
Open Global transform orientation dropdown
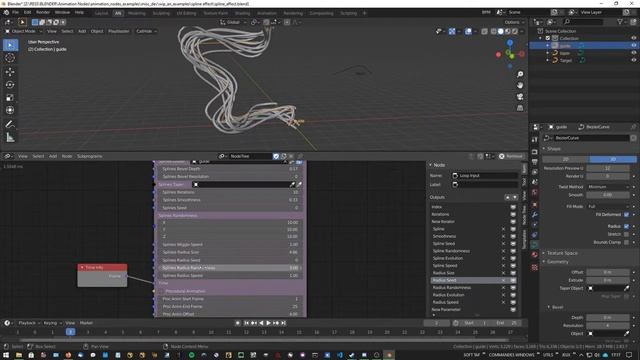coord(233,22)
